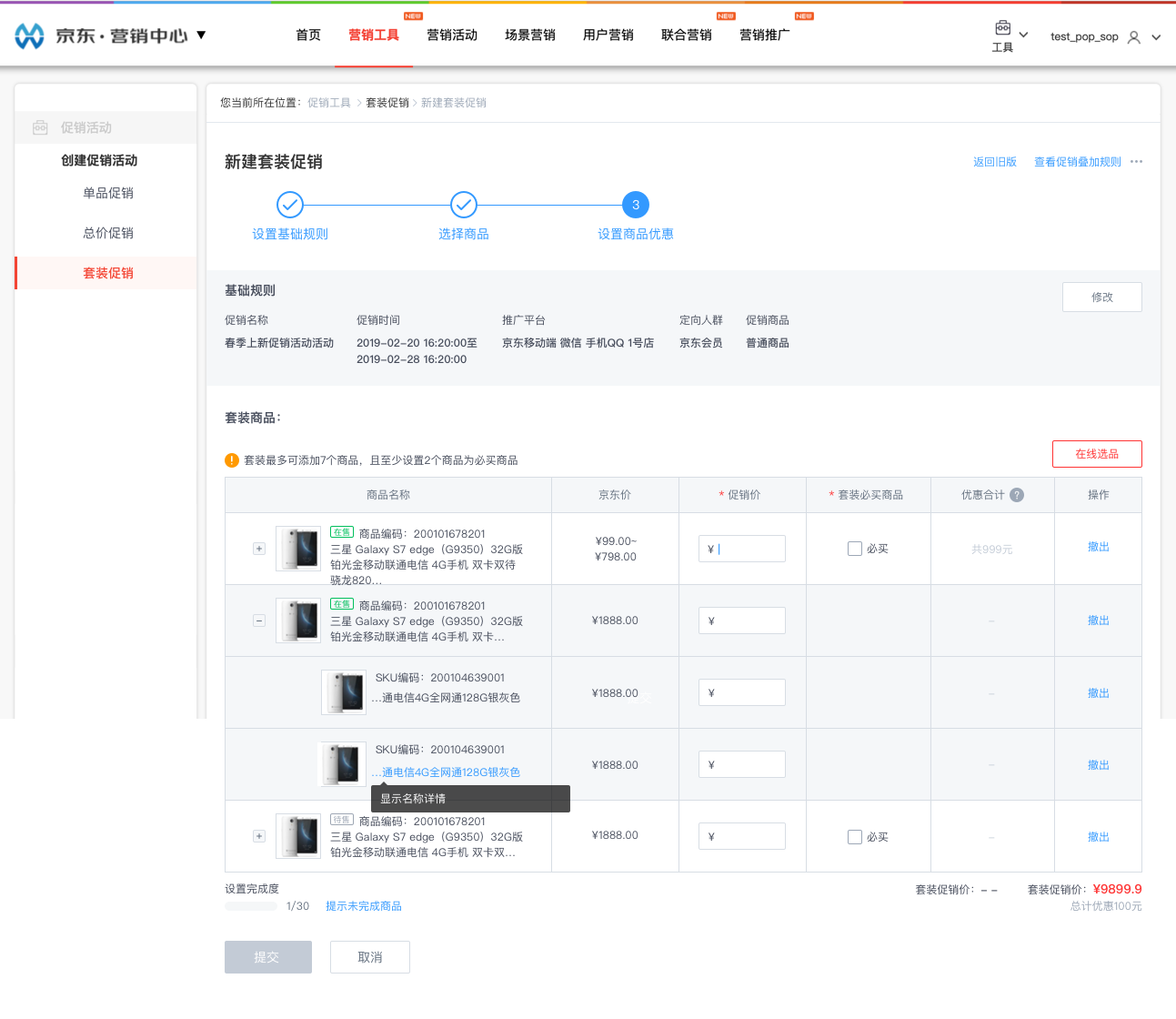Select 单品促销 in sidebar
Viewport: 1176px width, 1019px height.
[108, 193]
